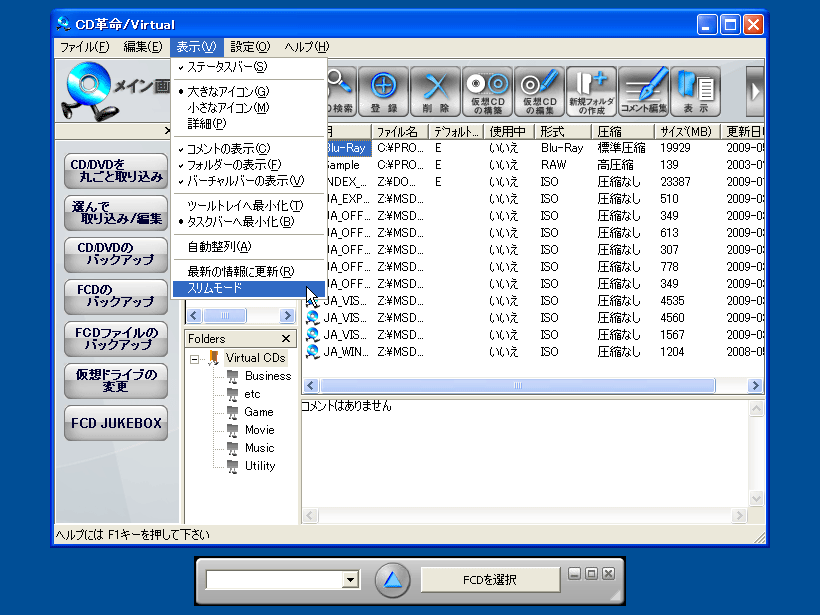820x615 pixels.
Task: Click the disc icon of JA_WIN row
Action: 312,352
